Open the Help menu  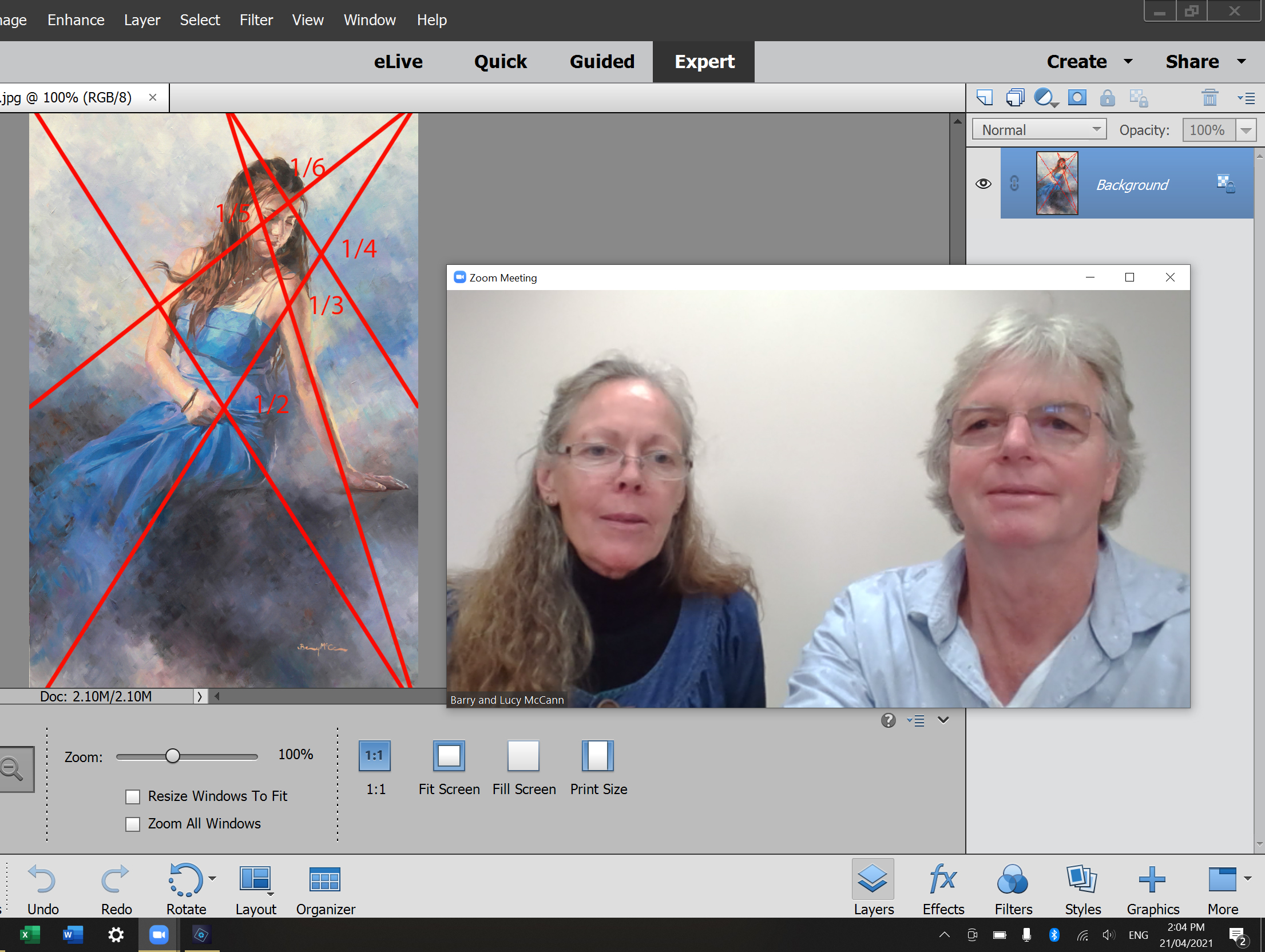(431, 20)
